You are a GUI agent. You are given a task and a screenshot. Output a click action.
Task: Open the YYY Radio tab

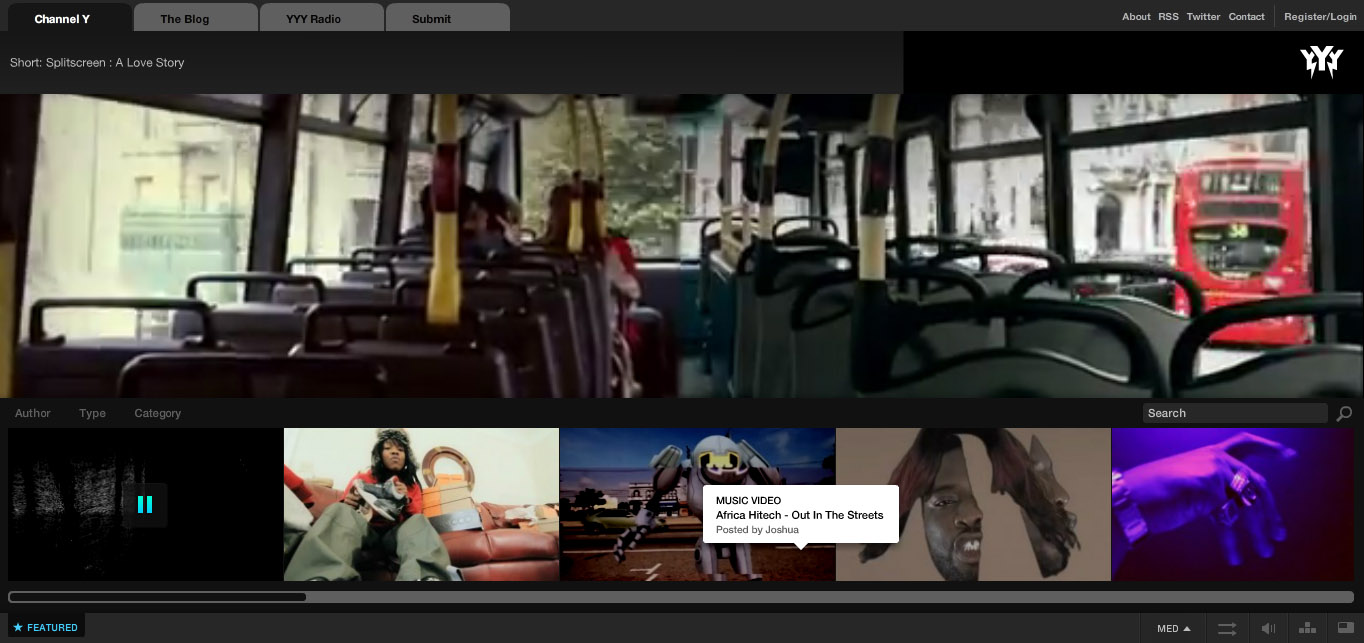313,19
